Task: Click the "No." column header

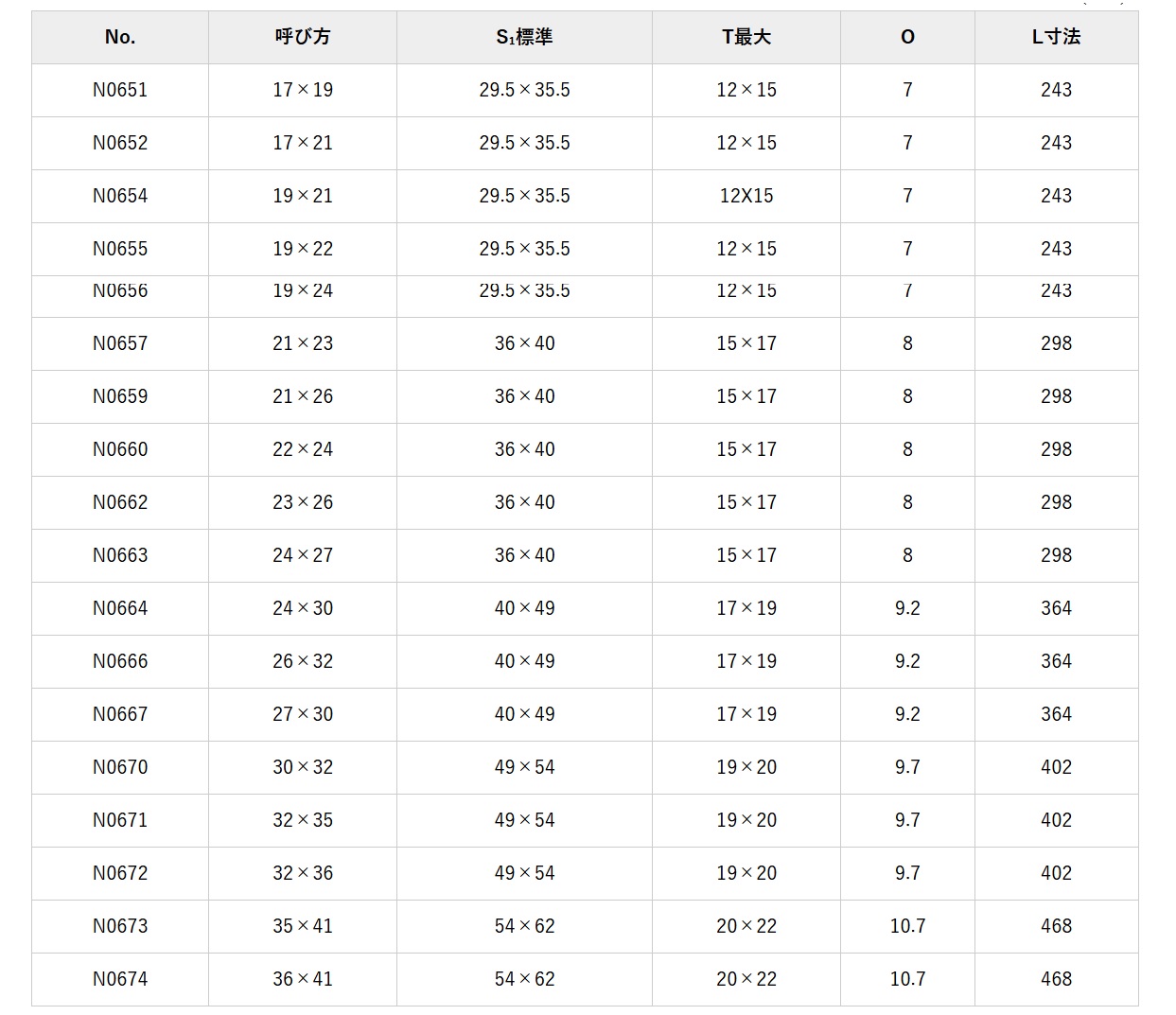Action: pyautogui.click(x=120, y=37)
